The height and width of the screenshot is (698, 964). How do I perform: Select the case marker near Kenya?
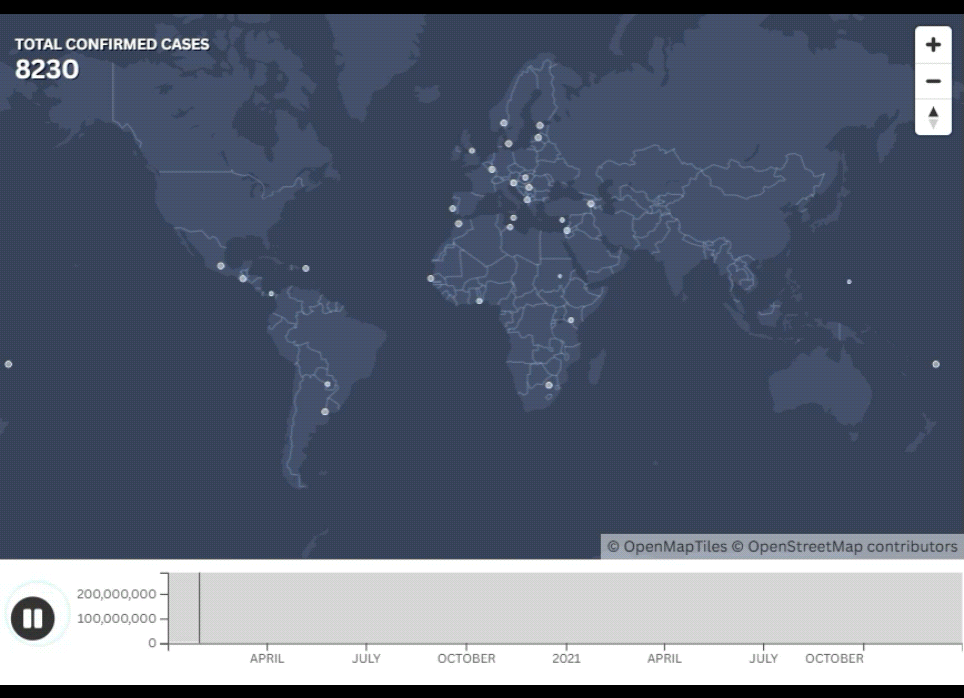pos(572,321)
